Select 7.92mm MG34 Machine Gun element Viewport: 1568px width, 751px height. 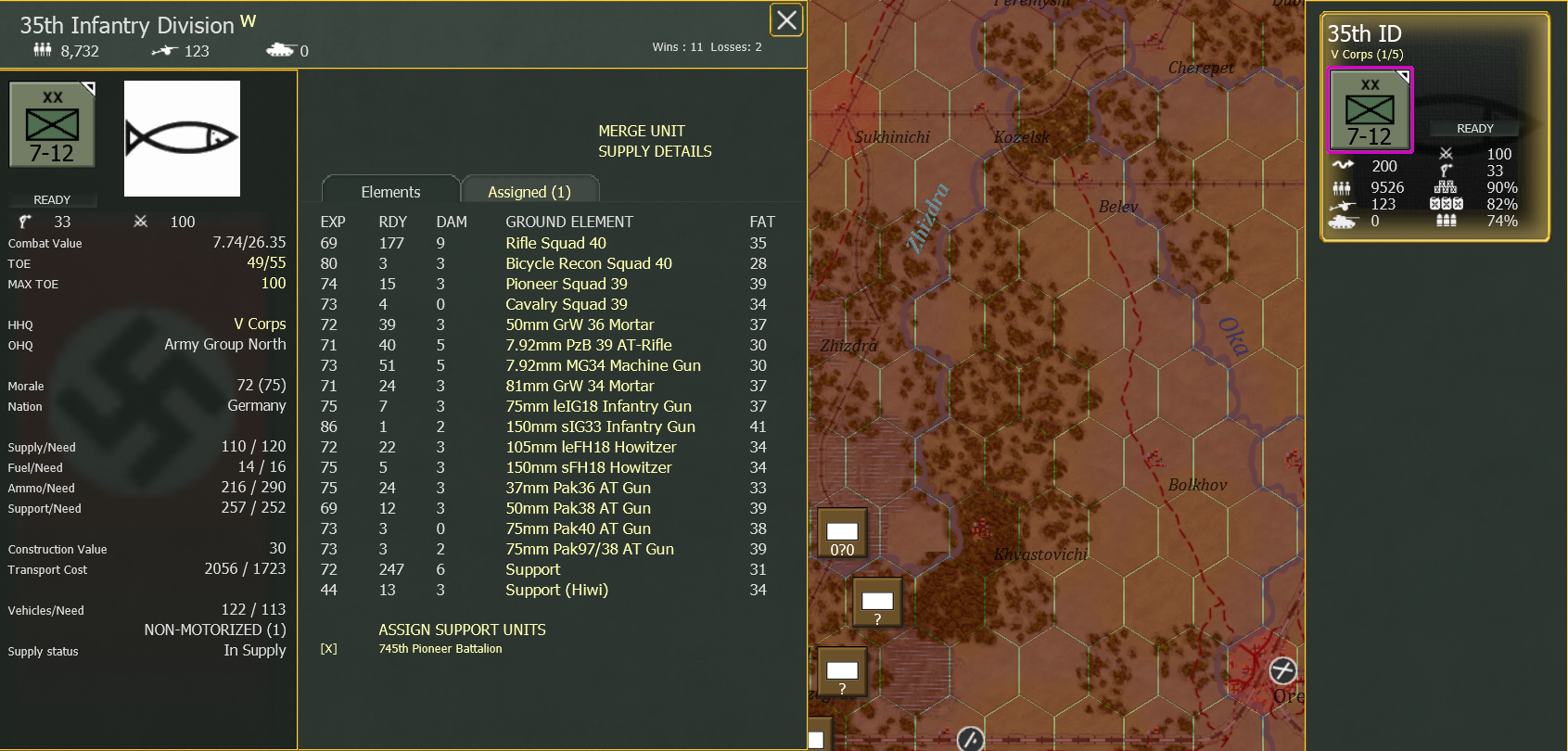(x=603, y=365)
